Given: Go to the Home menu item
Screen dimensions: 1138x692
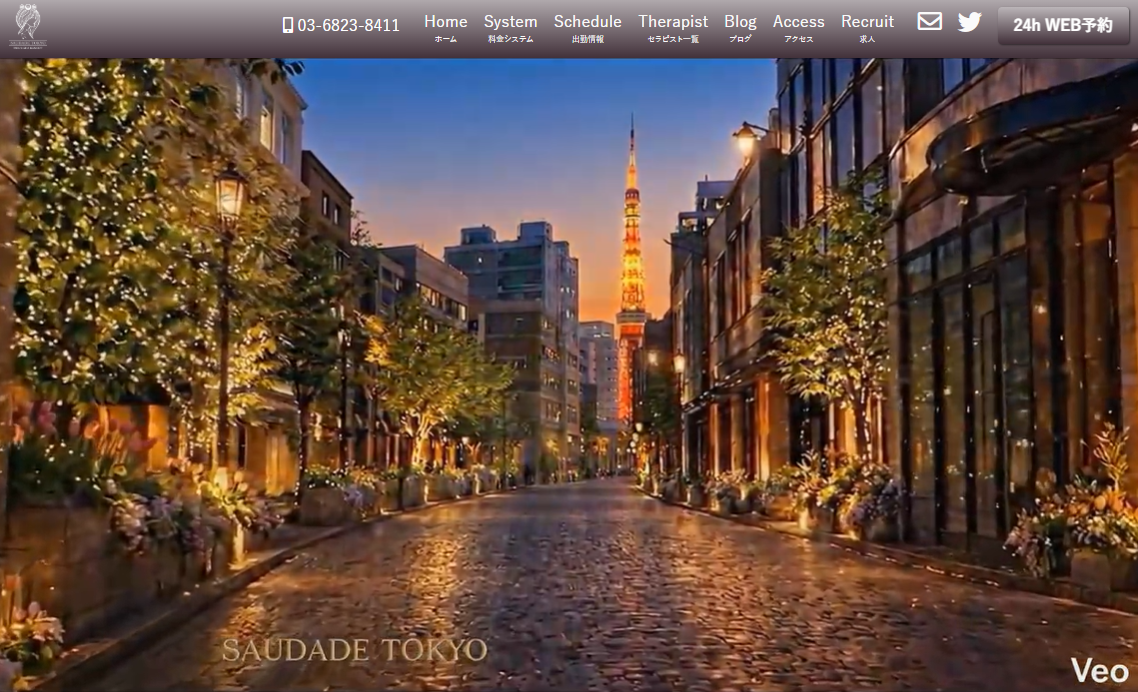Looking at the screenshot, I should click(446, 28).
